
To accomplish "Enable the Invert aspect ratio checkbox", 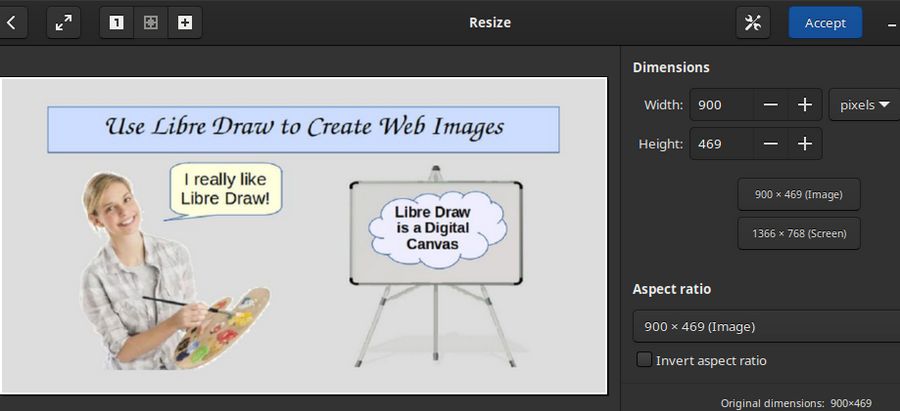I will click(x=645, y=360).
